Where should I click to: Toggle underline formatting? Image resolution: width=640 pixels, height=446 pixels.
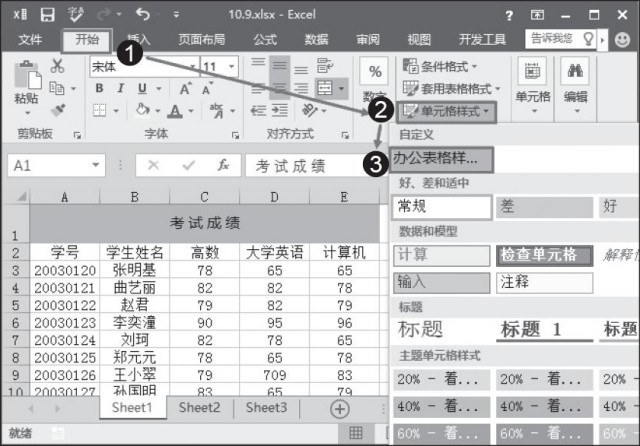(x=142, y=88)
